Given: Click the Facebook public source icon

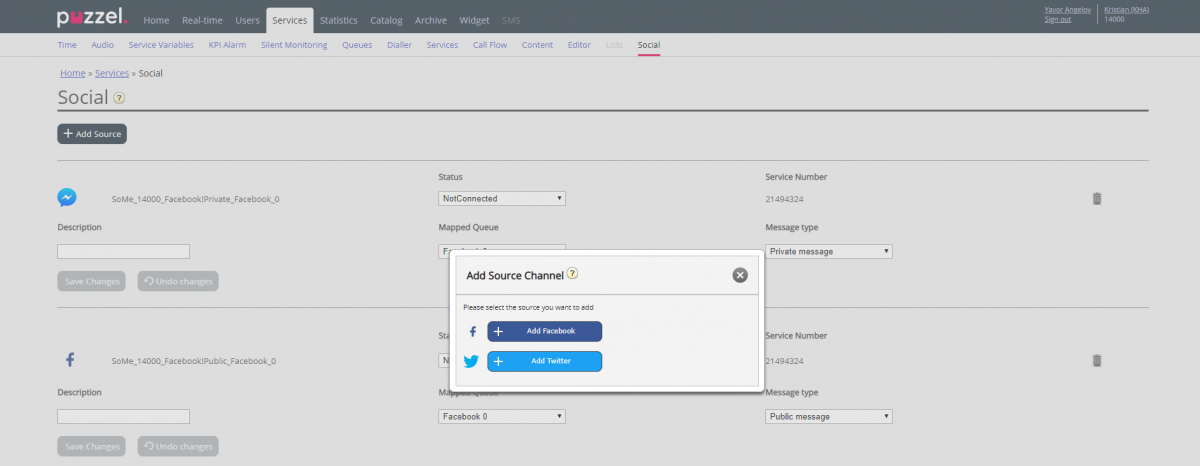Looking at the screenshot, I should pyautogui.click(x=70, y=360).
